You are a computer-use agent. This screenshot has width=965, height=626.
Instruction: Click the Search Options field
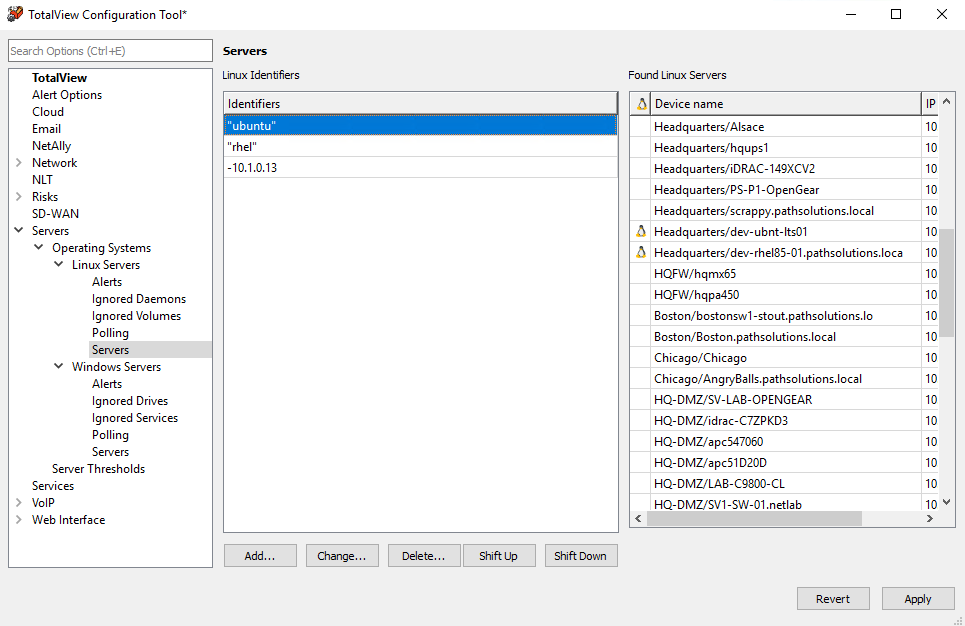[110, 50]
